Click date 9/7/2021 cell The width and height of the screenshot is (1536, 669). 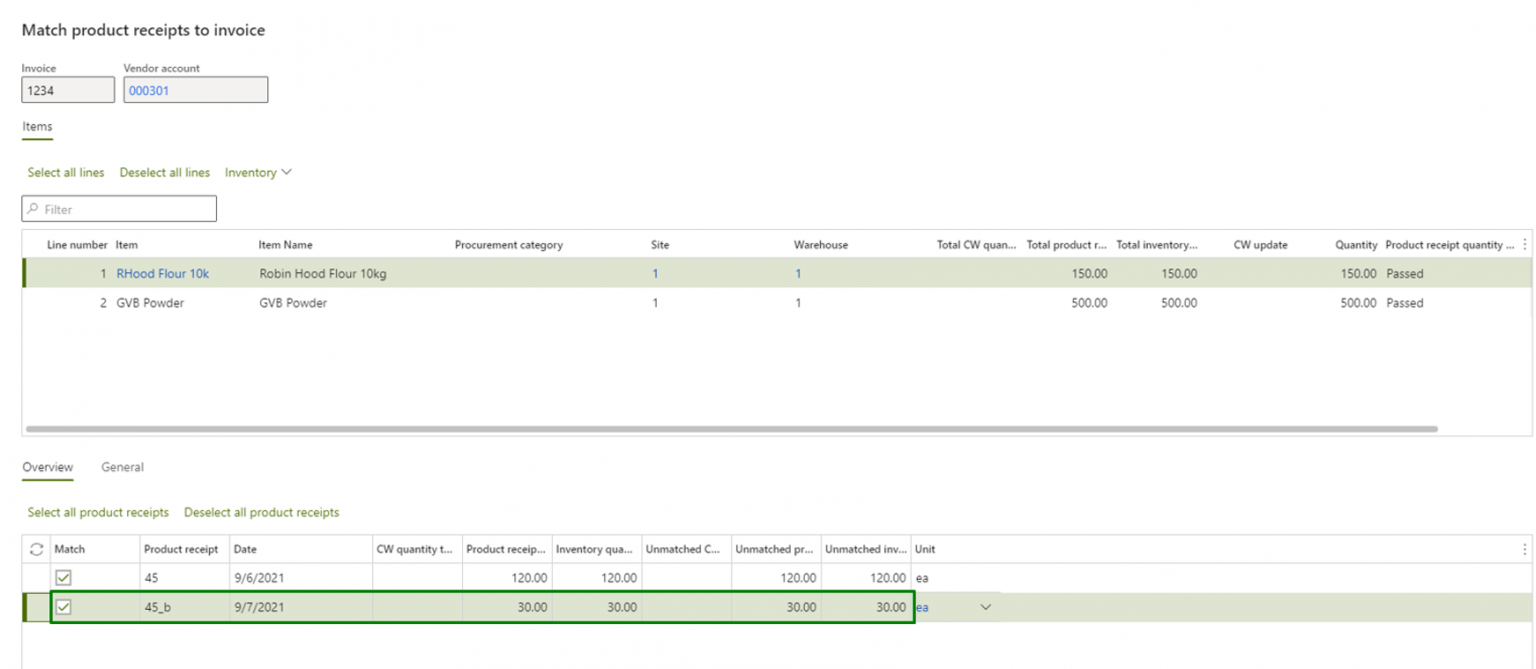[x=300, y=607]
